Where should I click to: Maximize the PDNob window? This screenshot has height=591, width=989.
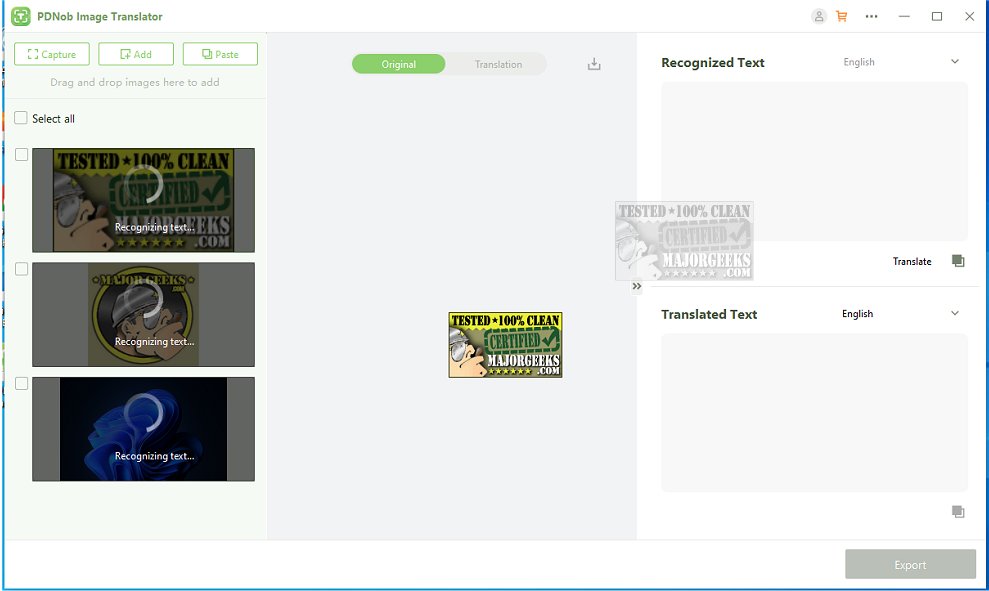point(937,16)
